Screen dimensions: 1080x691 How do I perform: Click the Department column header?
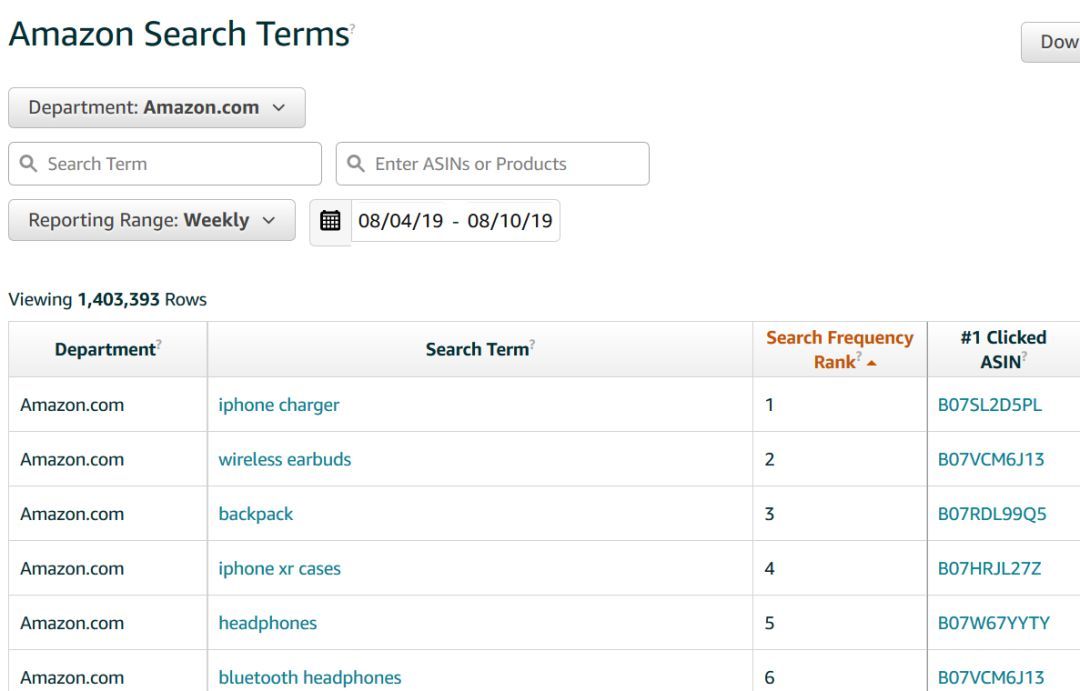[x=107, y=349]
